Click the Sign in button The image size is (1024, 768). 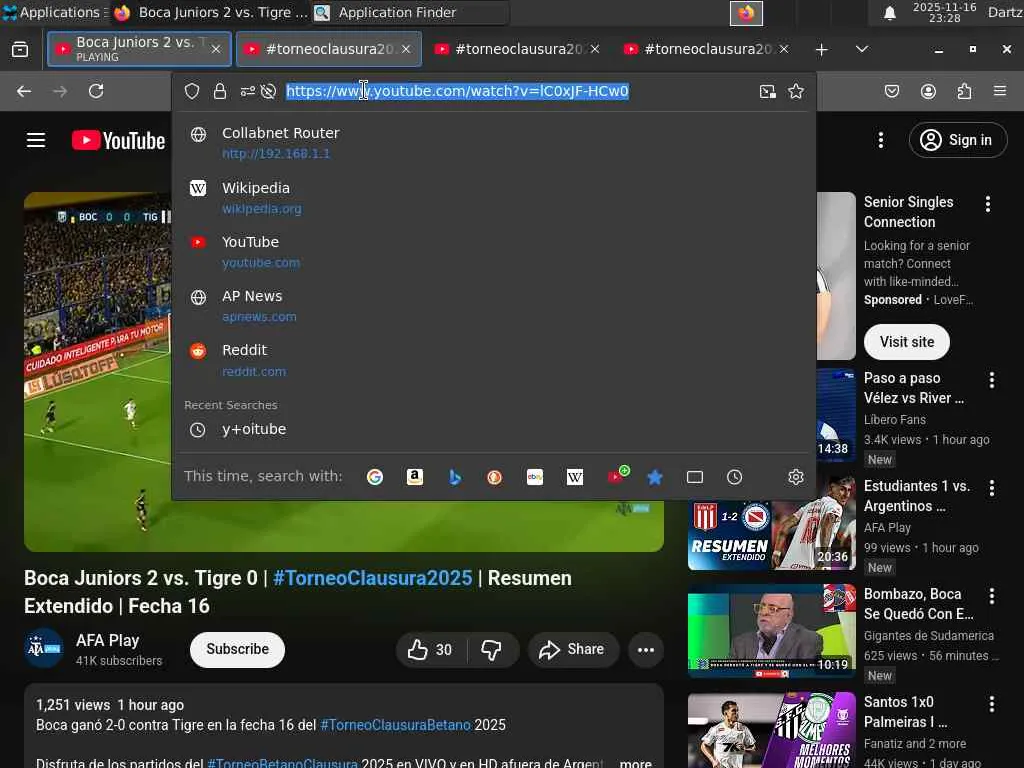point(958,140)
